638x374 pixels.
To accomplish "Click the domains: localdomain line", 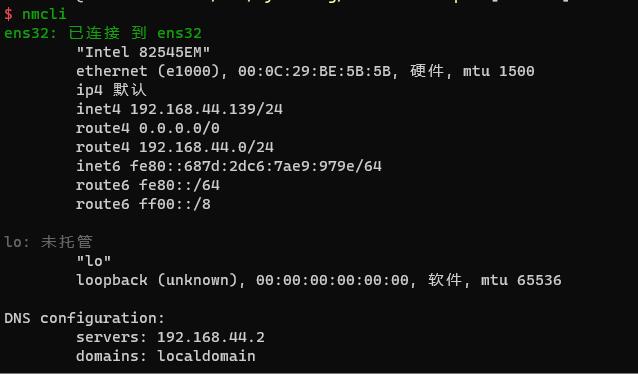I will click(x=166, y=356).
